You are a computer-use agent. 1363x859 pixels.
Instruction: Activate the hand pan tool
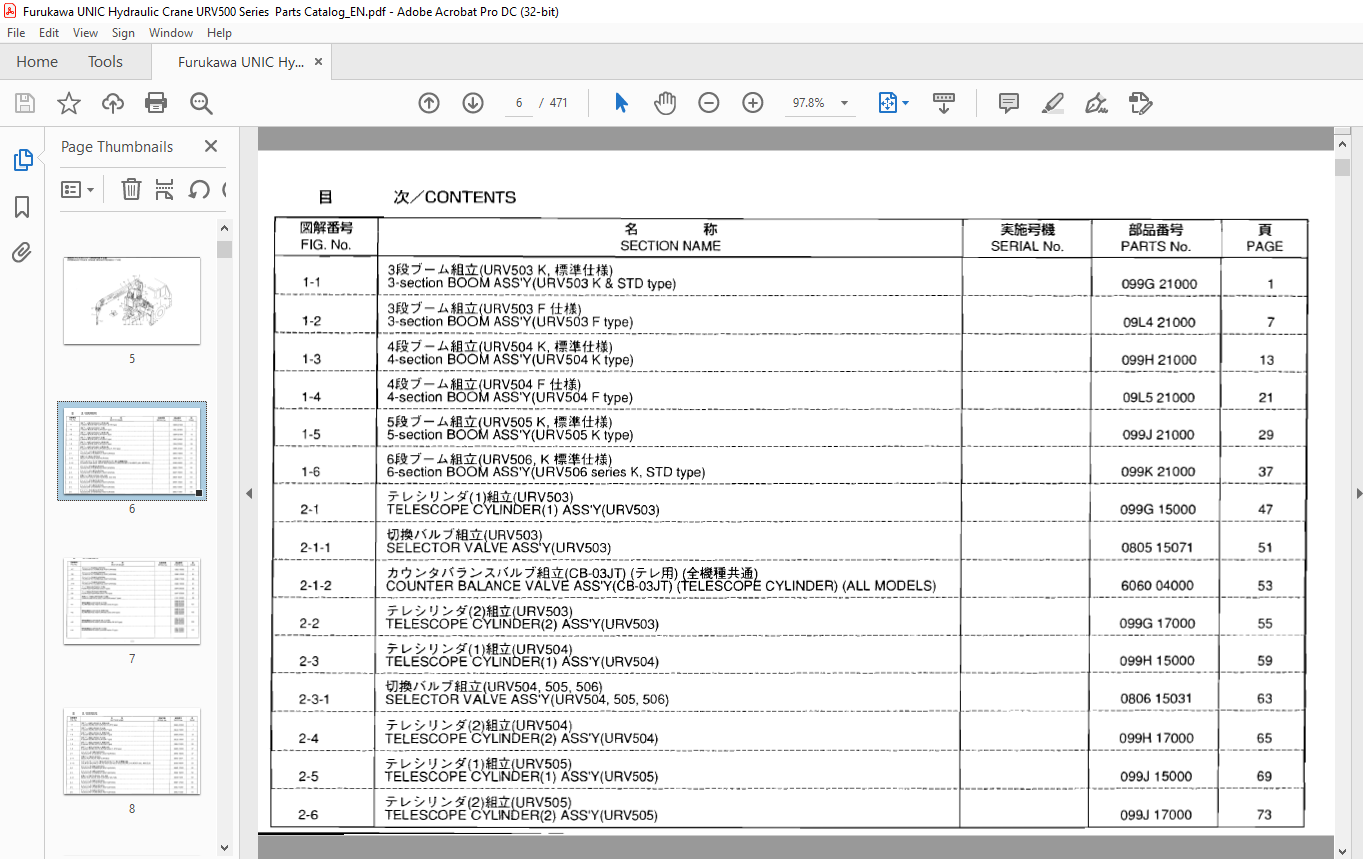pos(665,103)
